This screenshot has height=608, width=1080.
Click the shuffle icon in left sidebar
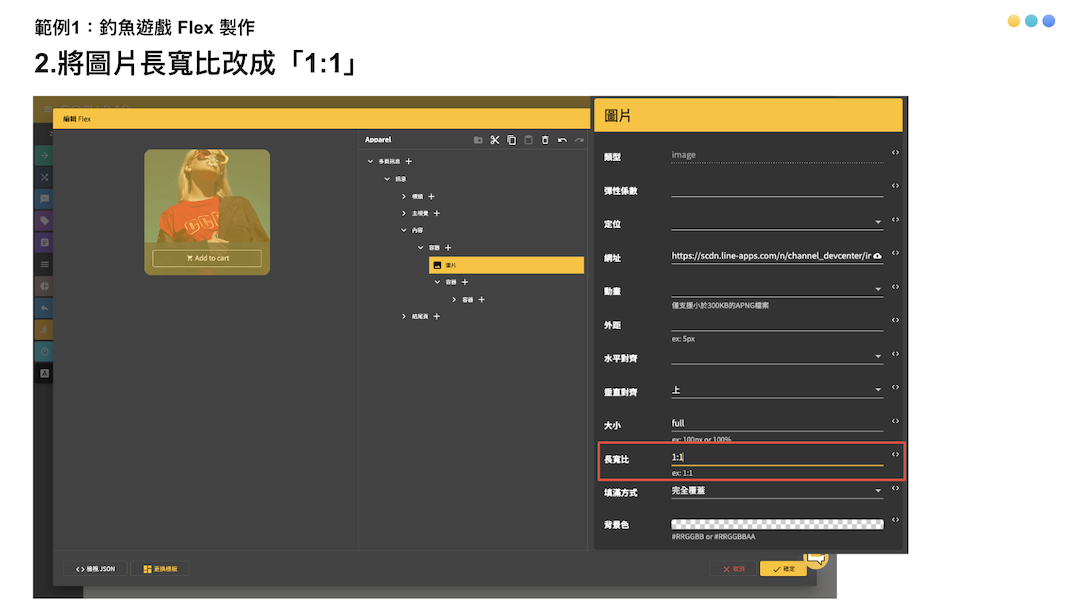point(44,177)
